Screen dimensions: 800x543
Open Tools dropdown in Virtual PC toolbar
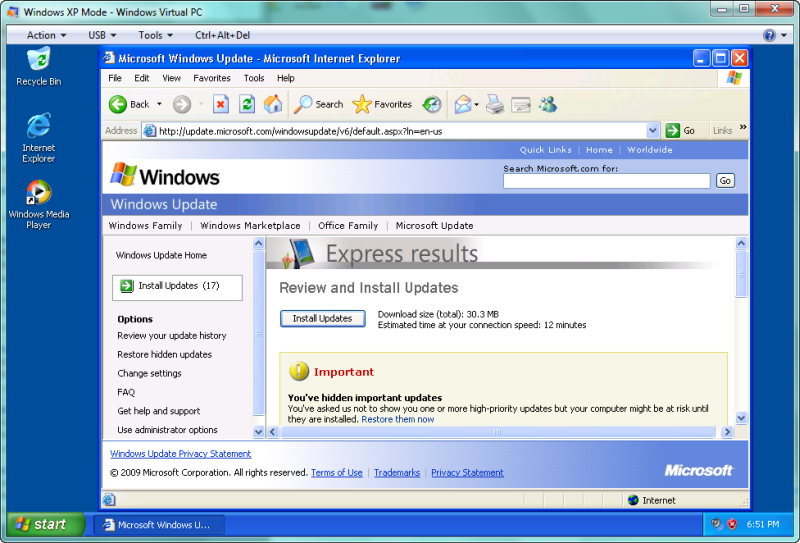click(x=156, y=35)
